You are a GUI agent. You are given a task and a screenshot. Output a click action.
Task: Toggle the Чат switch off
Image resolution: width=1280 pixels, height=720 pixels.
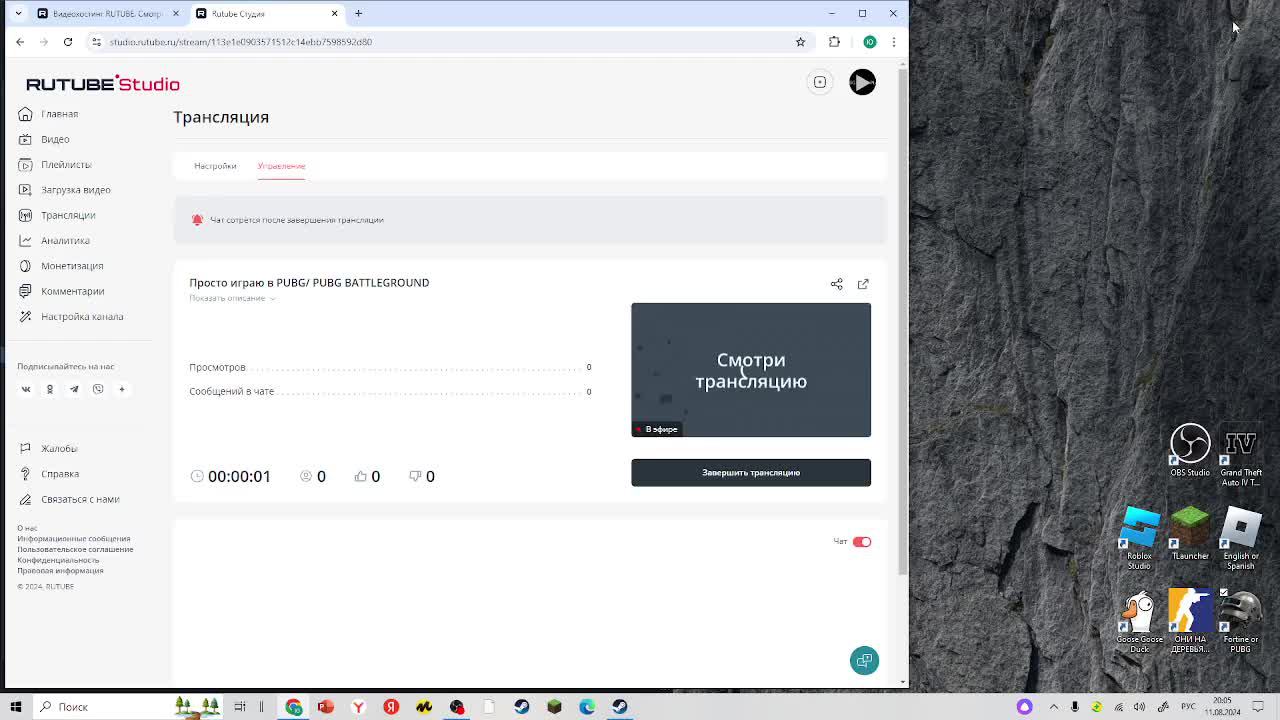click(x=862, y=542)
